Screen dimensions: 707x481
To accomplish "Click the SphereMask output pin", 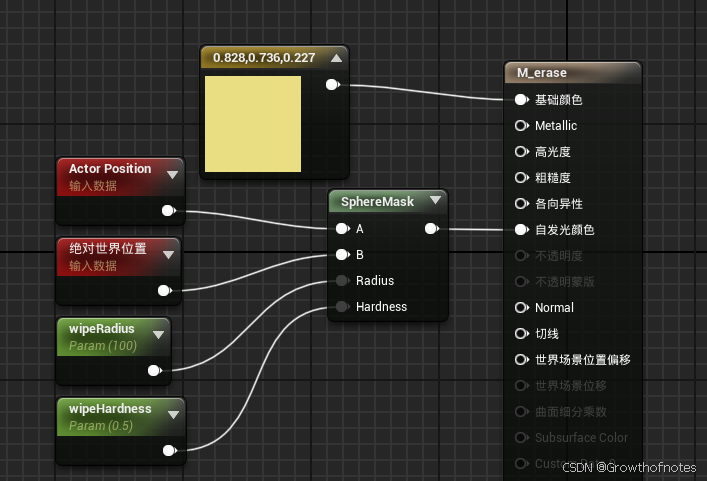I will coord(432,229).
